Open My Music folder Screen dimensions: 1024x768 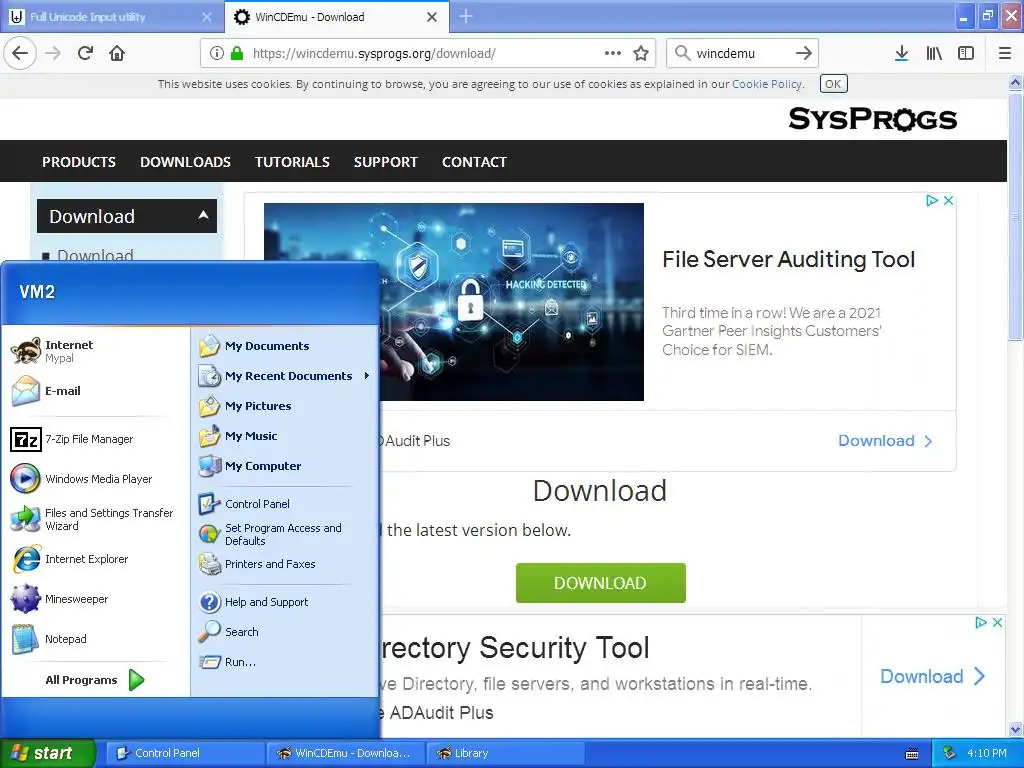285,436
